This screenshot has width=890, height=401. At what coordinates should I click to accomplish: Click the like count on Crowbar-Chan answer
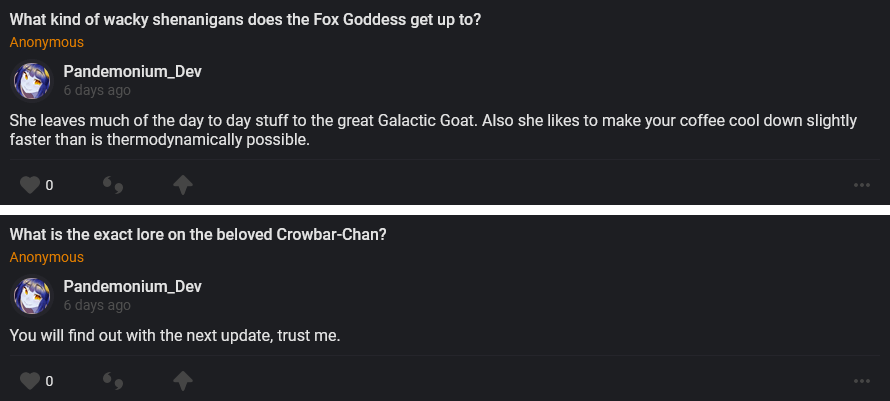(49, 380)
